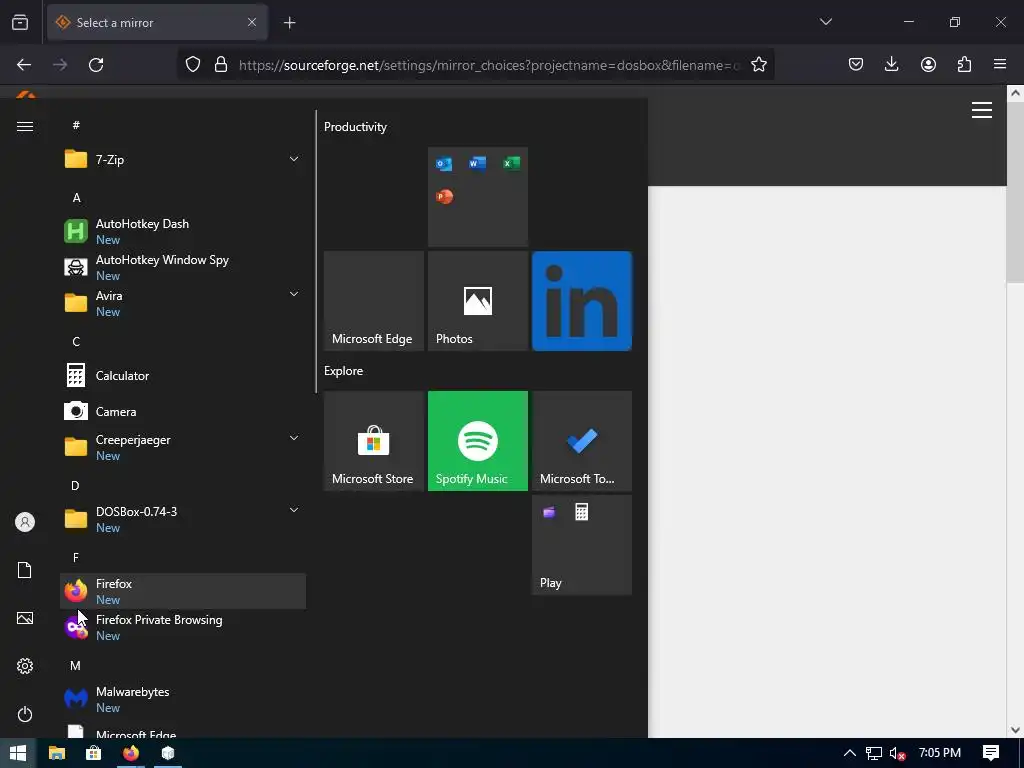The image size is (1024, 768).
Task: Open the user account icon in Start
Action: pos(25,522)
